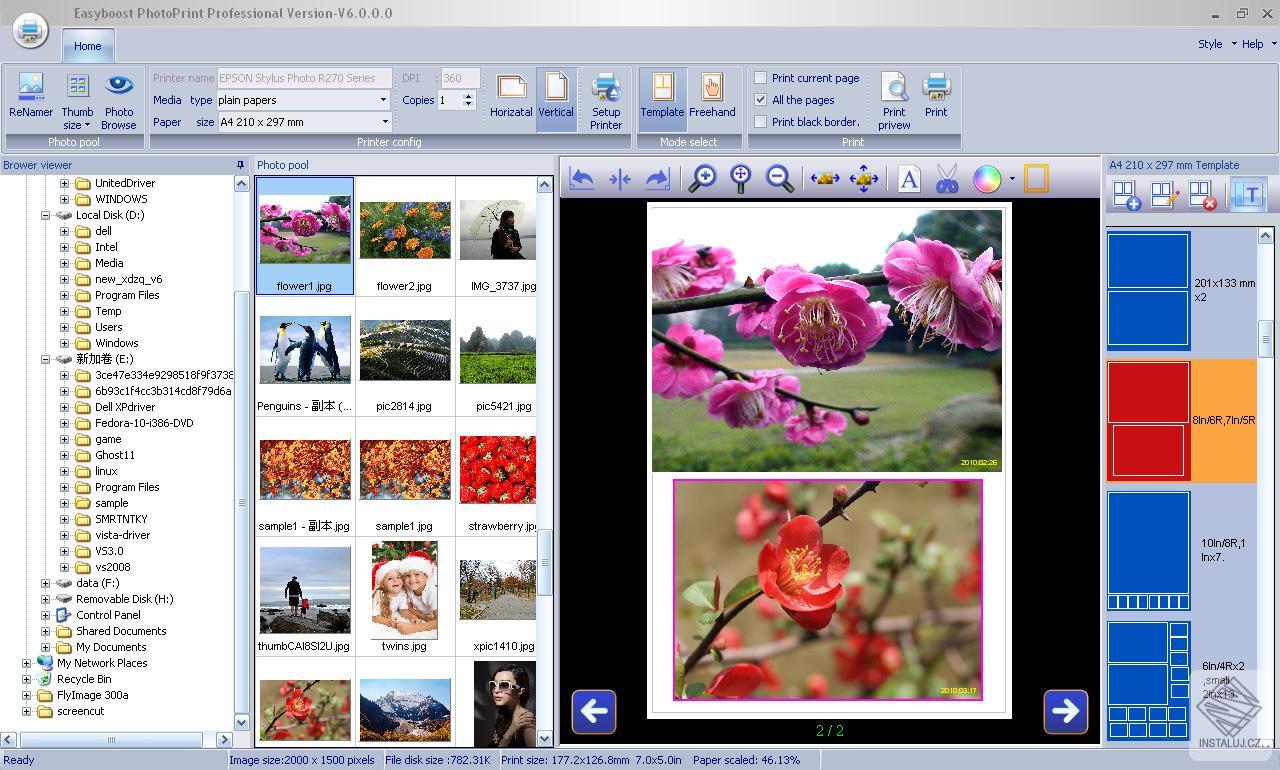The height and width of the screenshot is (770, 1280).
Task: Check the Print current page option
Action: [761, 77]
